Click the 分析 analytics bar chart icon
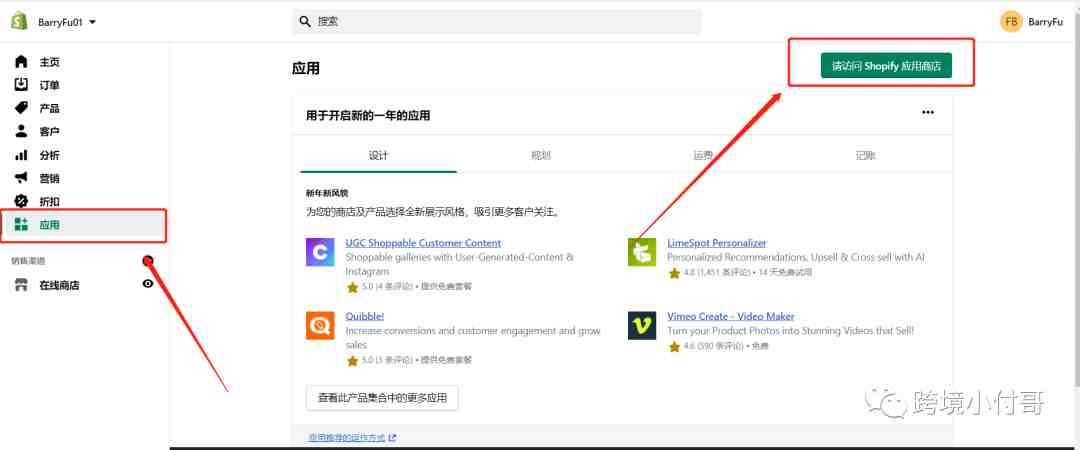 21,155
